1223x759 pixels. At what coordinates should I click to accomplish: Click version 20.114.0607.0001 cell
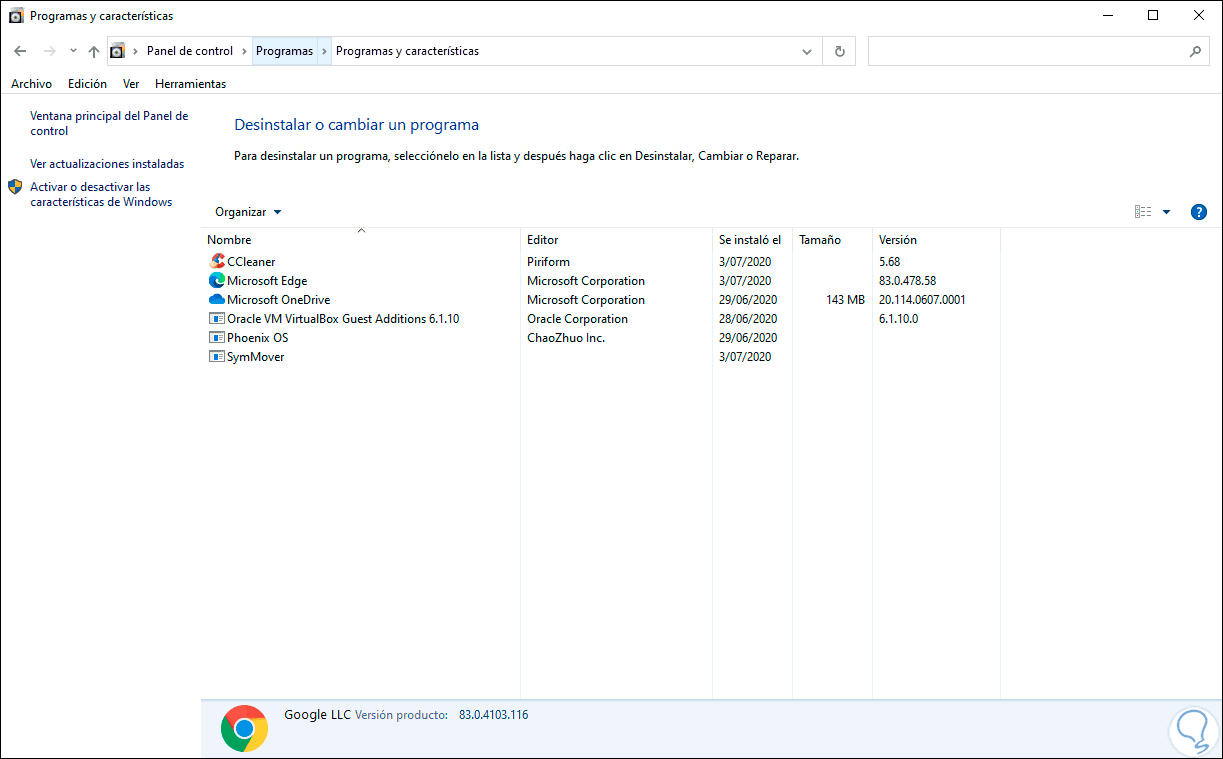922,300
